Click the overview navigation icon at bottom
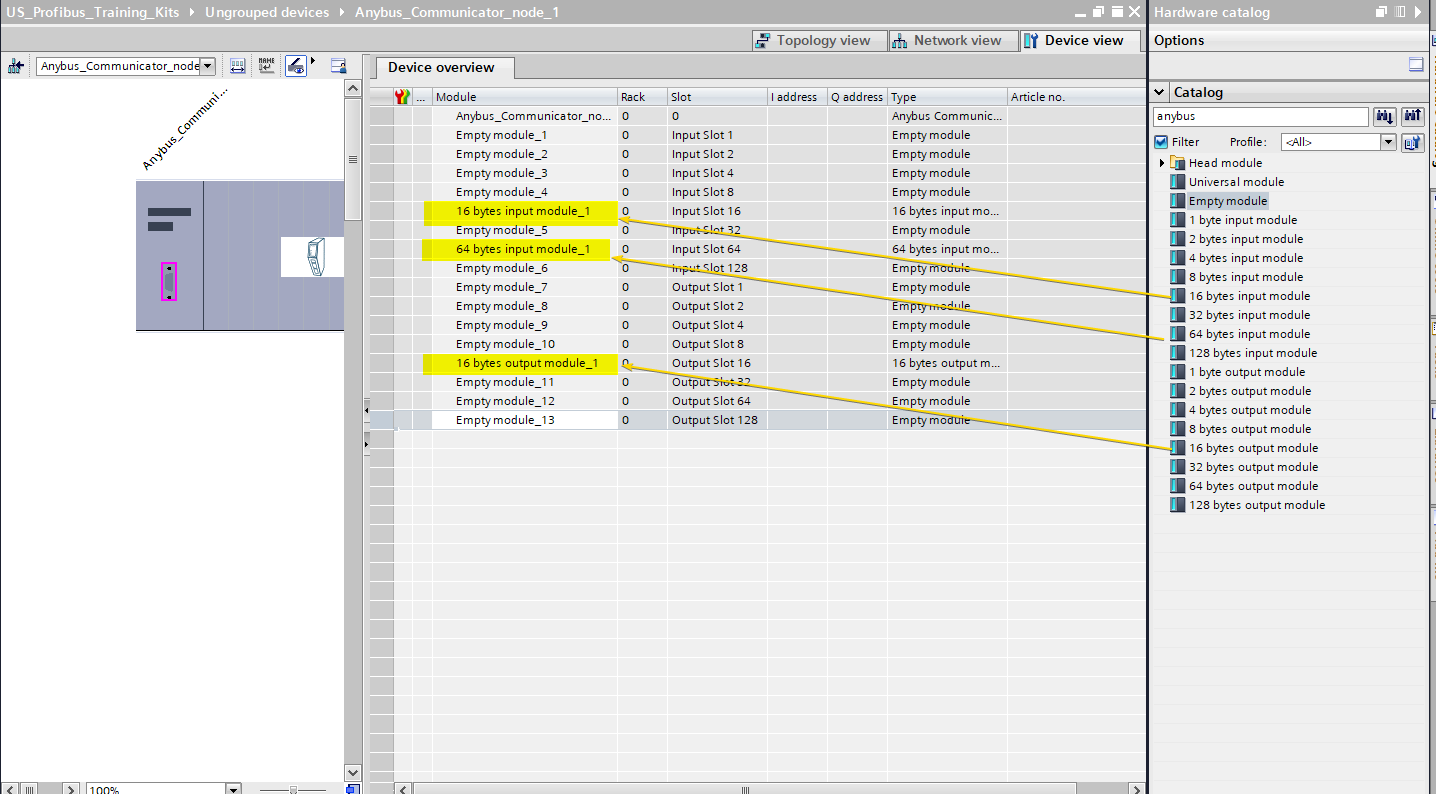 pyautogui.click(x=353, y=789)
